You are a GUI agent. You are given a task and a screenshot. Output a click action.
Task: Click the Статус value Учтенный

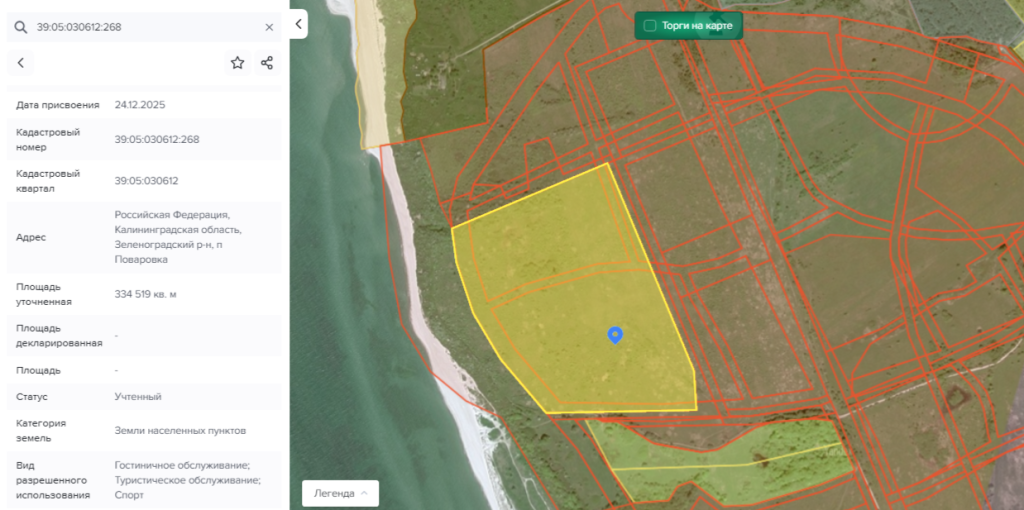pos(138,397)
